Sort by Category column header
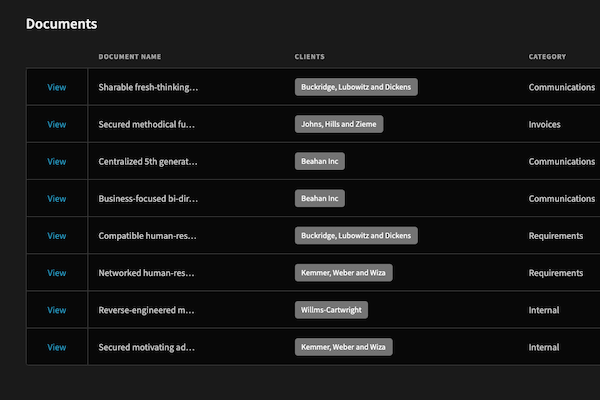The height and width of the screenshot is (400, 600). click(547, 57)
